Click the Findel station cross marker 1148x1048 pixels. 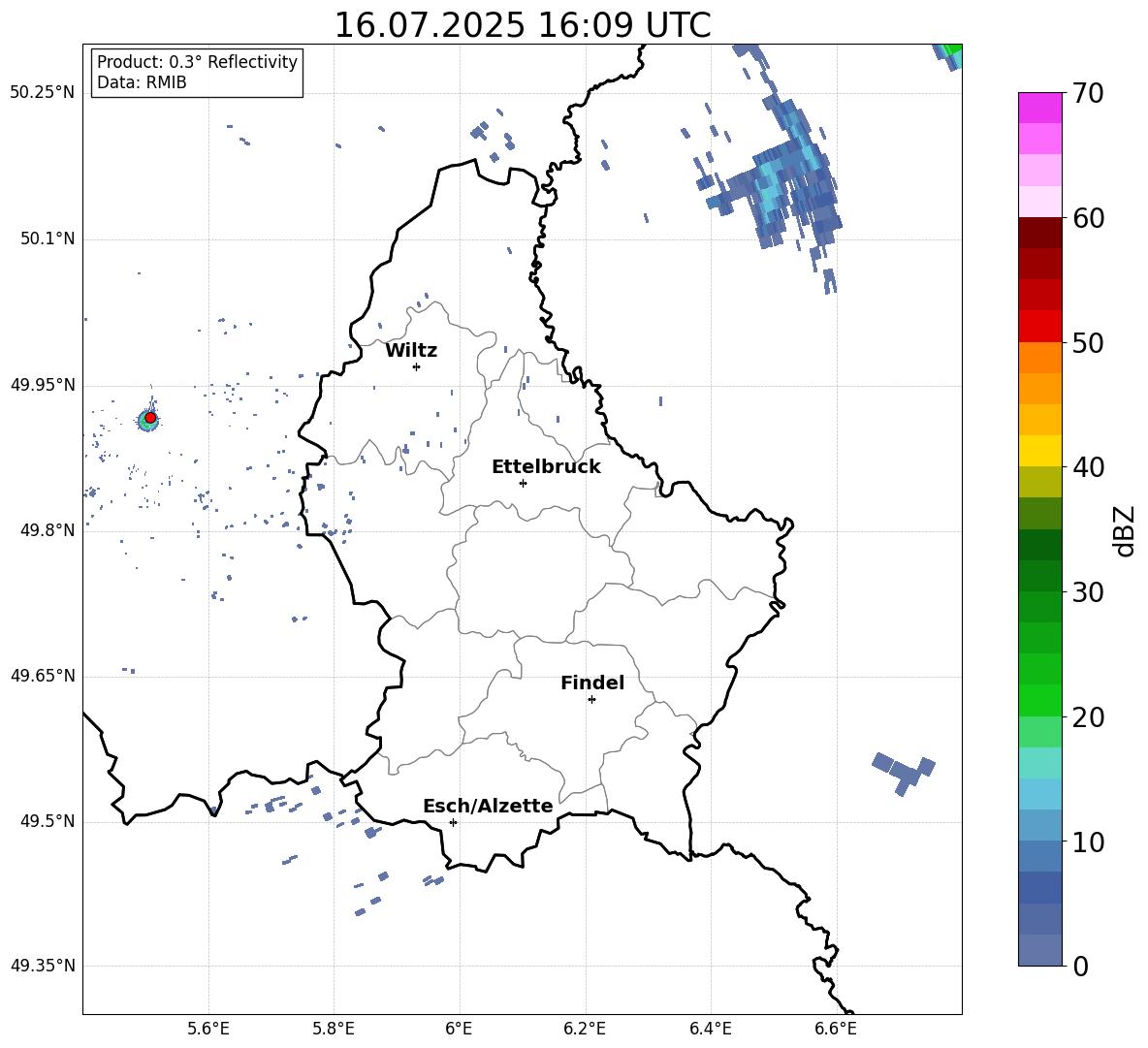point(591,700)
